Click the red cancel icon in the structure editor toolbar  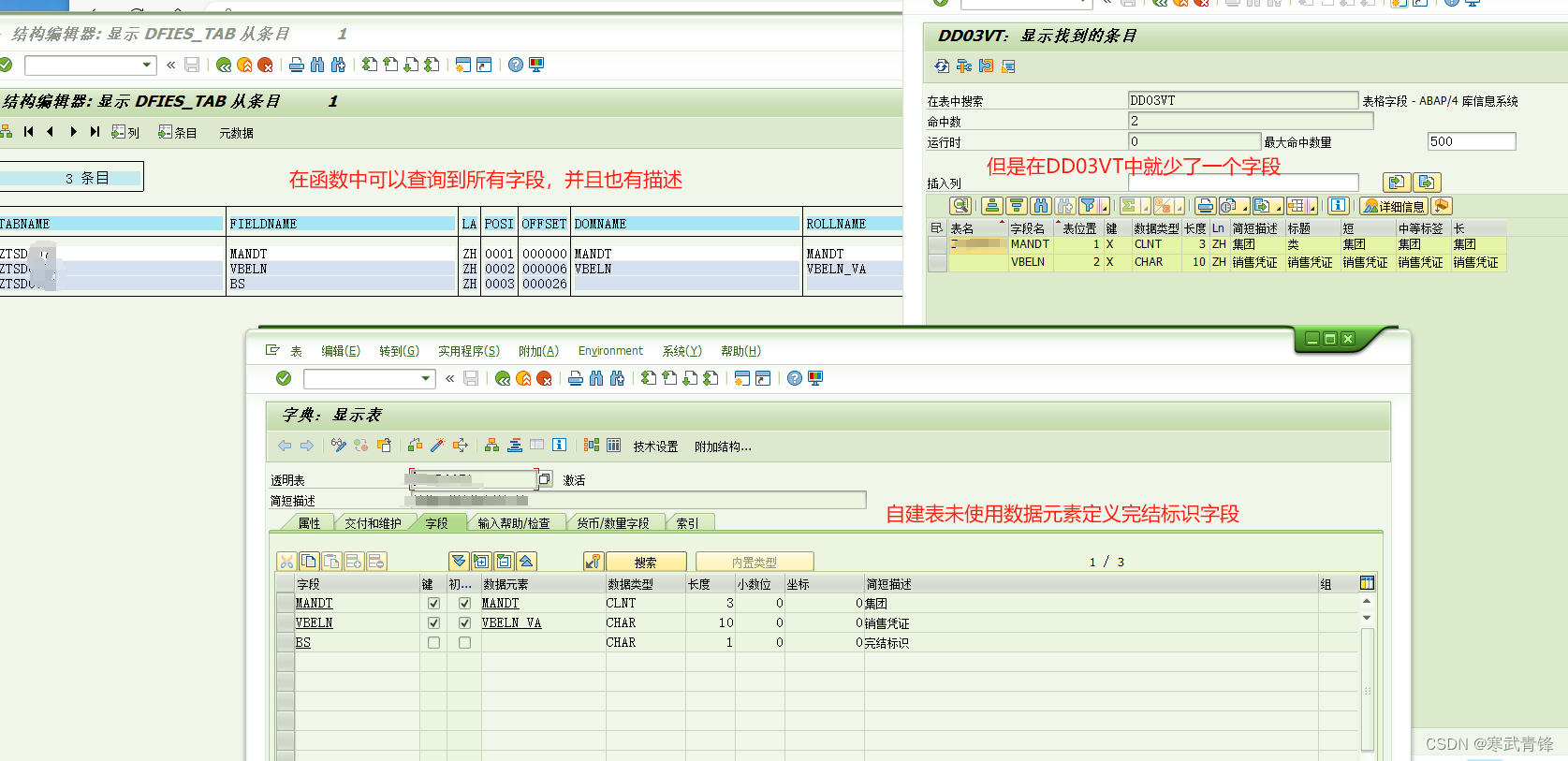(x=265, y=65)
